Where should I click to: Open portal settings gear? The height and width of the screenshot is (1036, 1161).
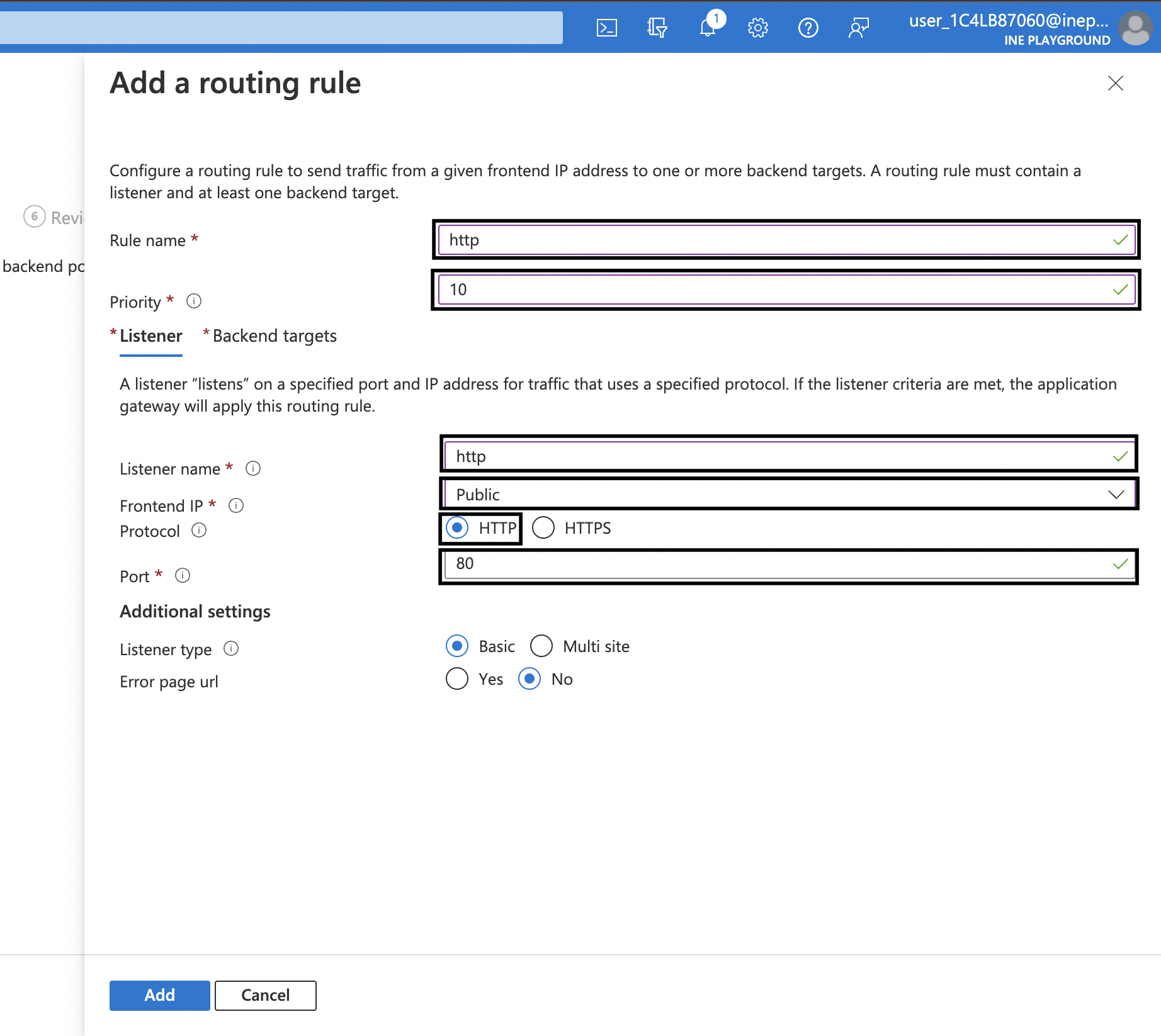coord(757,28)
